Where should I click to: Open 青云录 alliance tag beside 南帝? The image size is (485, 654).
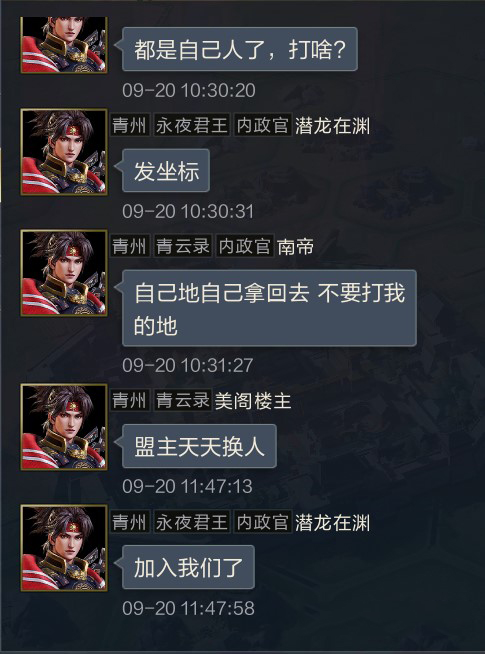(x=183, y=246)
